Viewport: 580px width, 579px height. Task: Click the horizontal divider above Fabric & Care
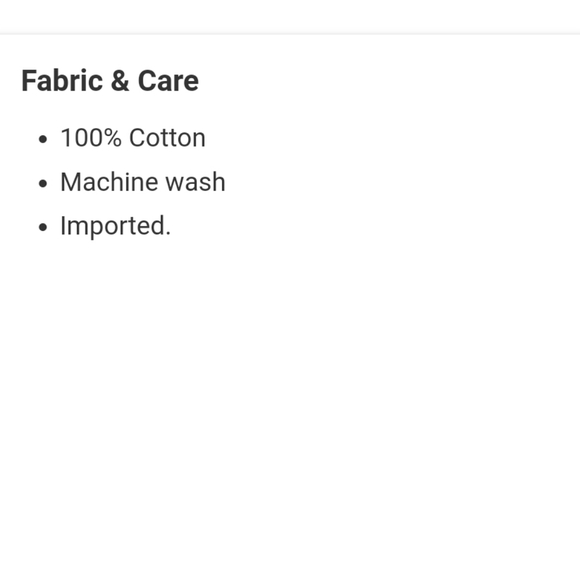pos(290,34)
